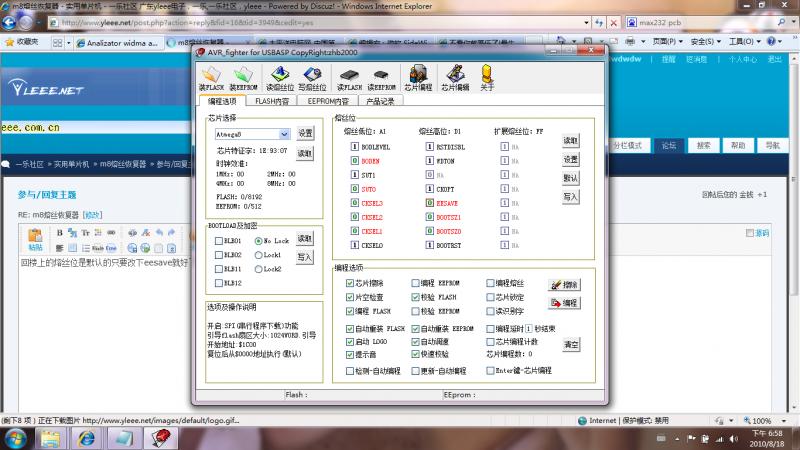Click the 擦除 erase button
This screenshot has height=450, width=800.
click(x=564, y=285)
